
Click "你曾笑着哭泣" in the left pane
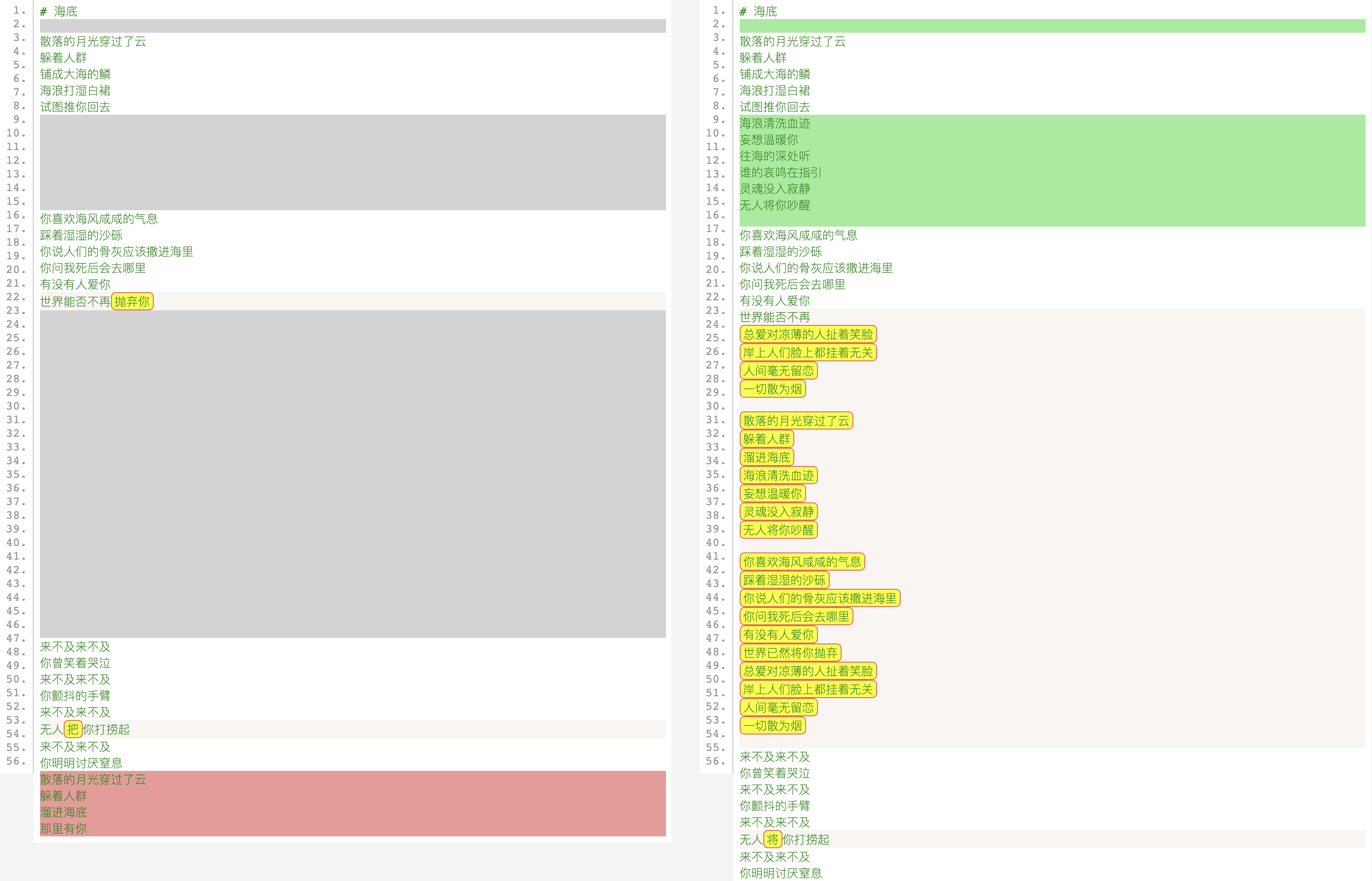pyautogui.click(x=75, y=663)
